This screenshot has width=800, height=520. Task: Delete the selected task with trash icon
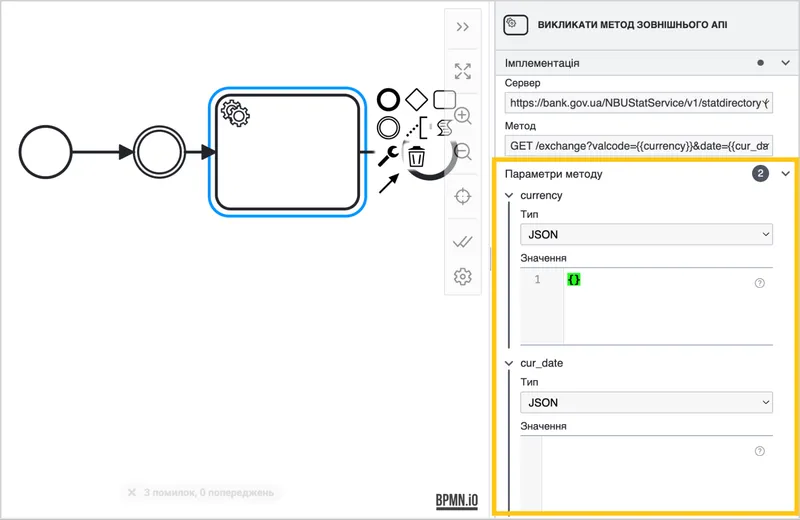[x=416, y=156]
